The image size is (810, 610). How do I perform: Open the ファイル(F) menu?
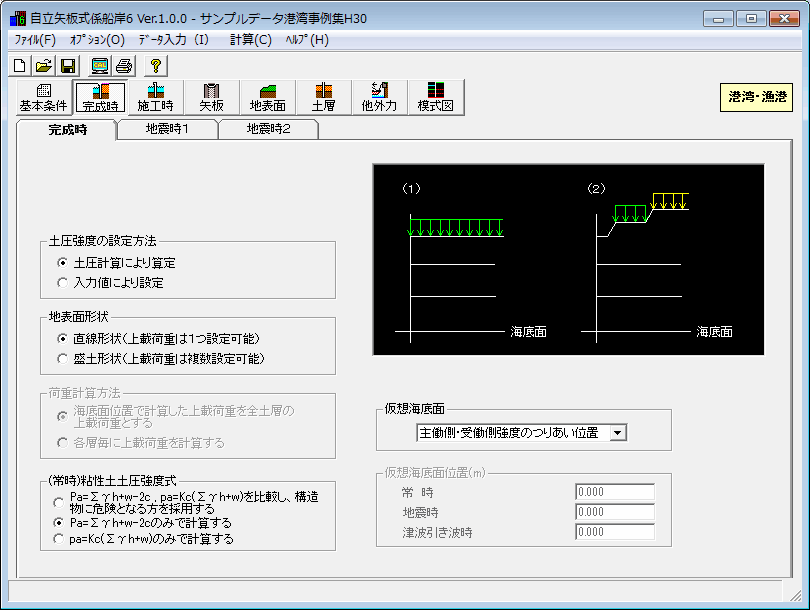point(35,40)
